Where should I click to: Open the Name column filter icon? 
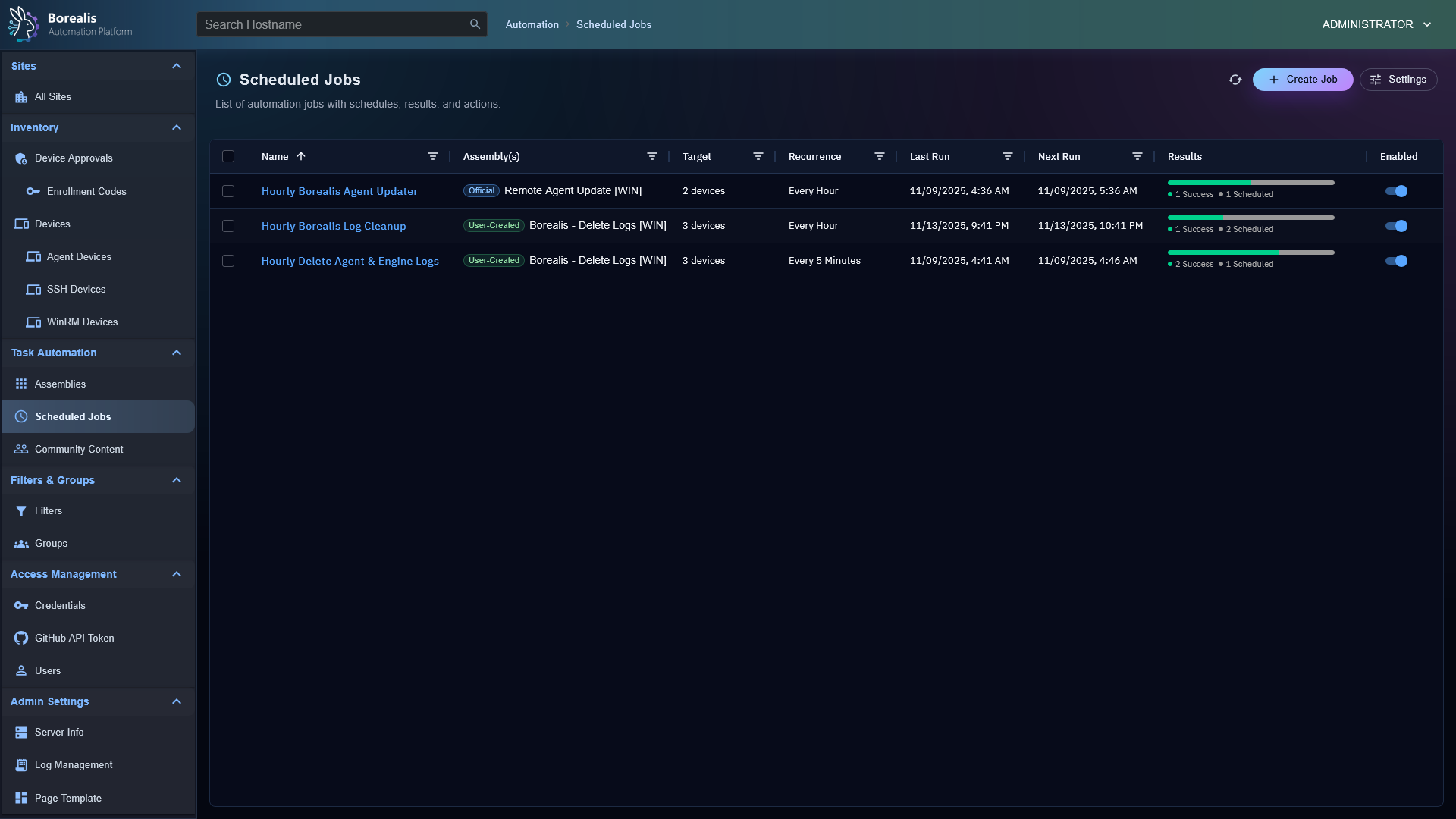[432, 156]
